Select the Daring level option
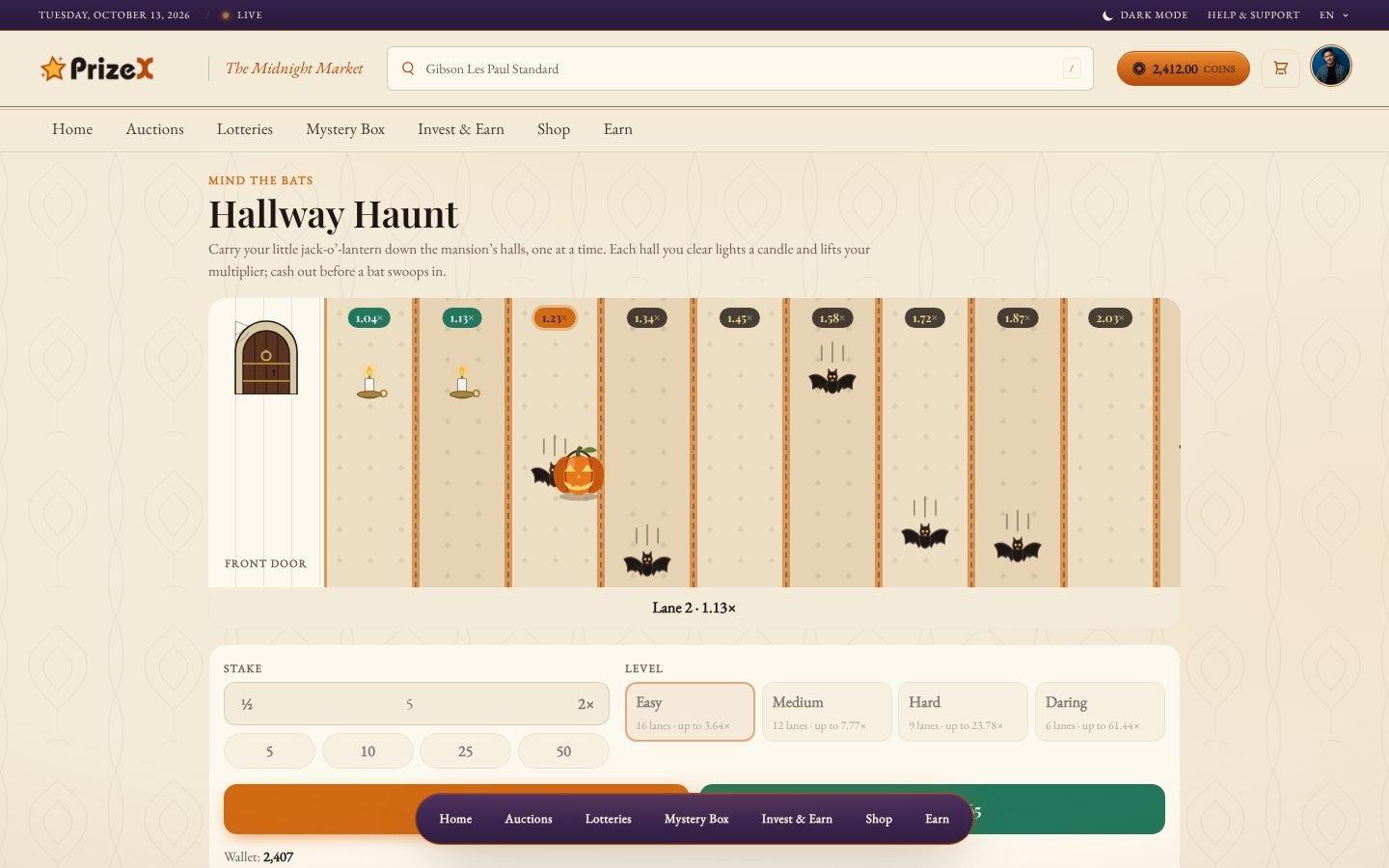Screen dimensions: 1389x868 pos(1100,712)
